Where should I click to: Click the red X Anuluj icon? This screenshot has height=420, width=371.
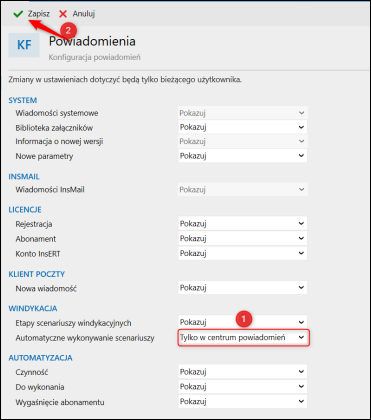coord(63,14)
